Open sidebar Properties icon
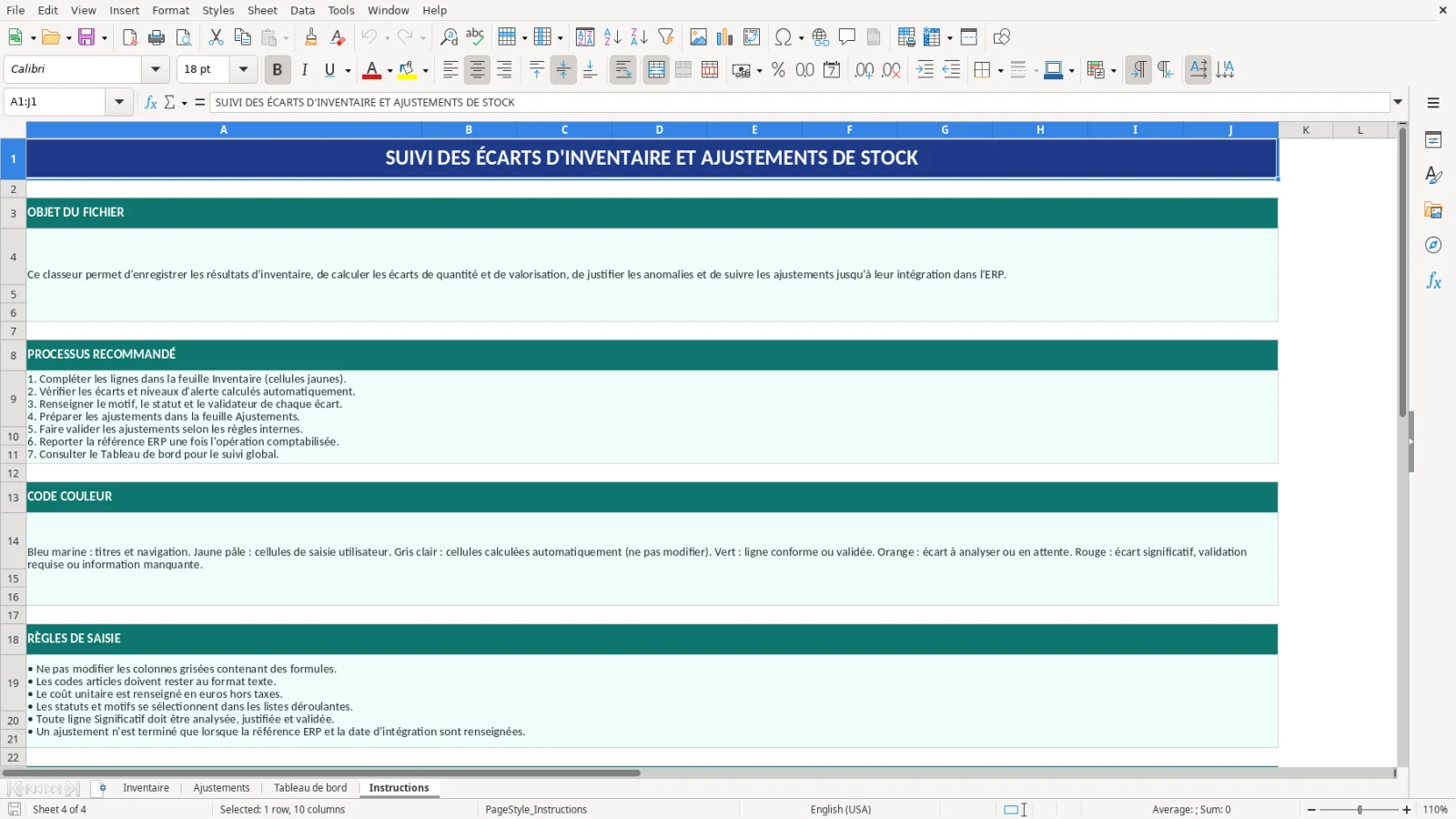This screenshot has height=819, width=1456. coord(1433,139)
